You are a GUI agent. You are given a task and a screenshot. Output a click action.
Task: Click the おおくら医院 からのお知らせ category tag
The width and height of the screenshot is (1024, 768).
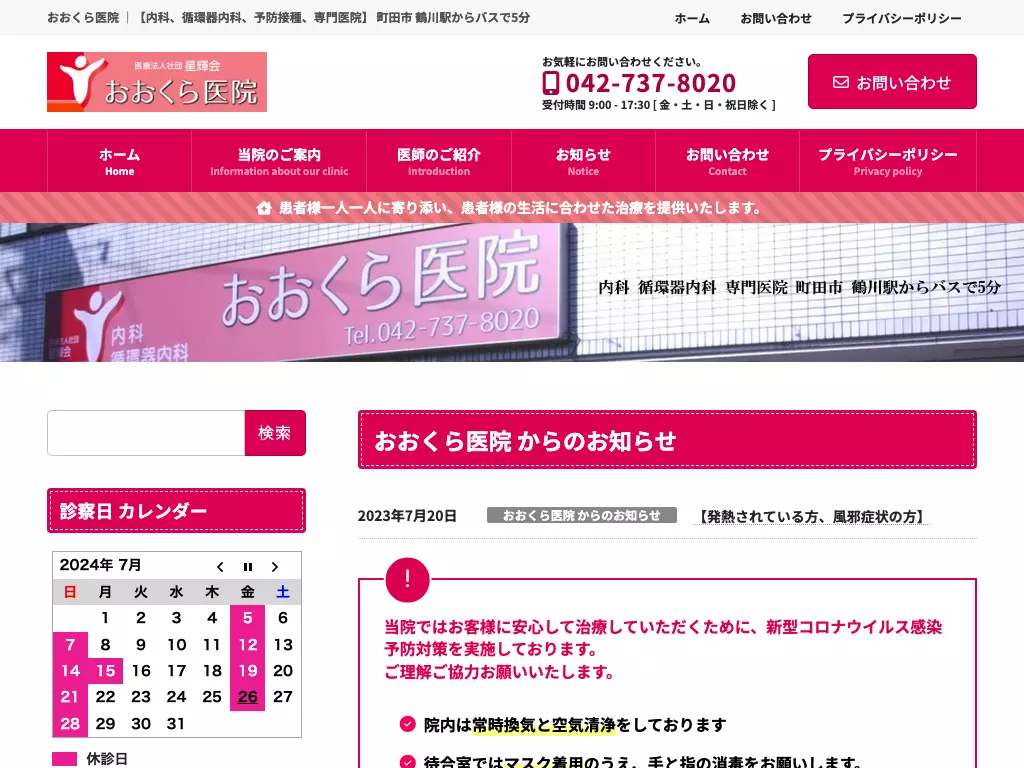coord(582,515)
